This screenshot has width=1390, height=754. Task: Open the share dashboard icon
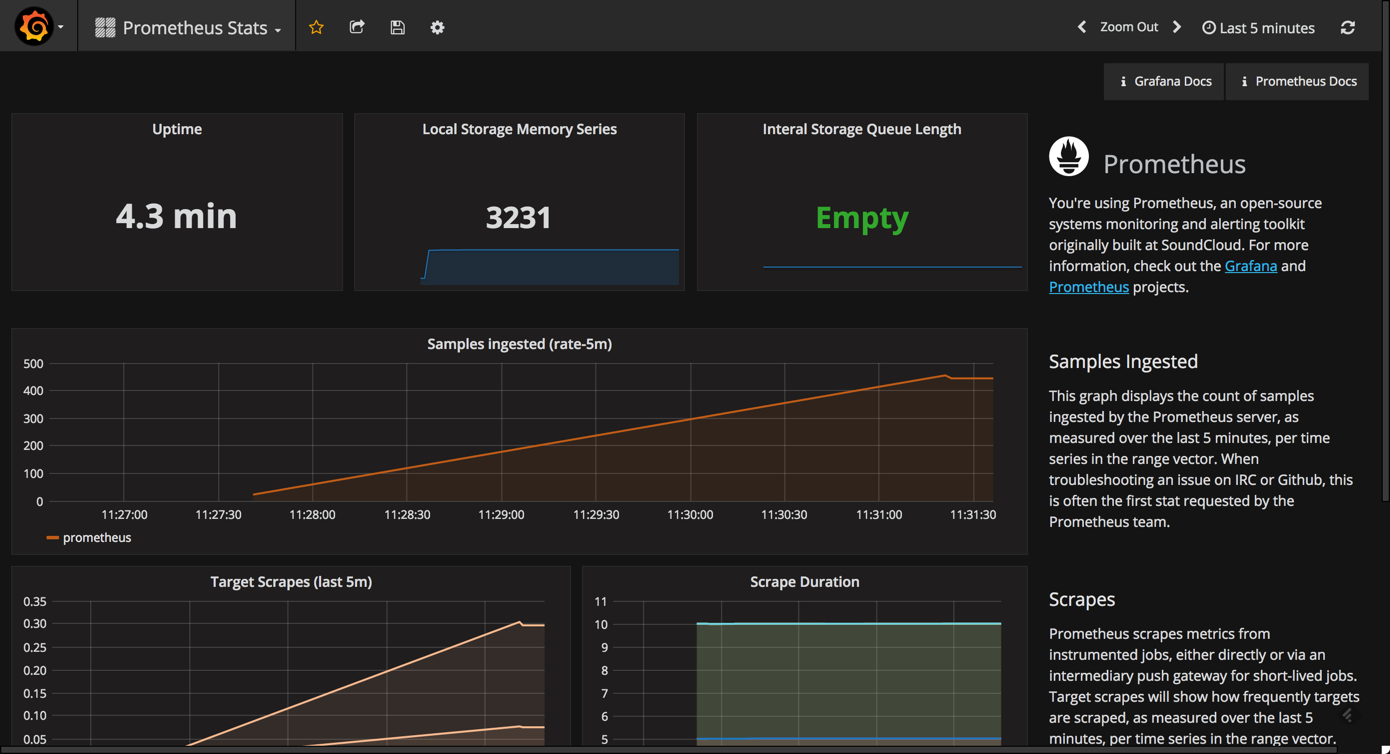click(x=357, y=27)
